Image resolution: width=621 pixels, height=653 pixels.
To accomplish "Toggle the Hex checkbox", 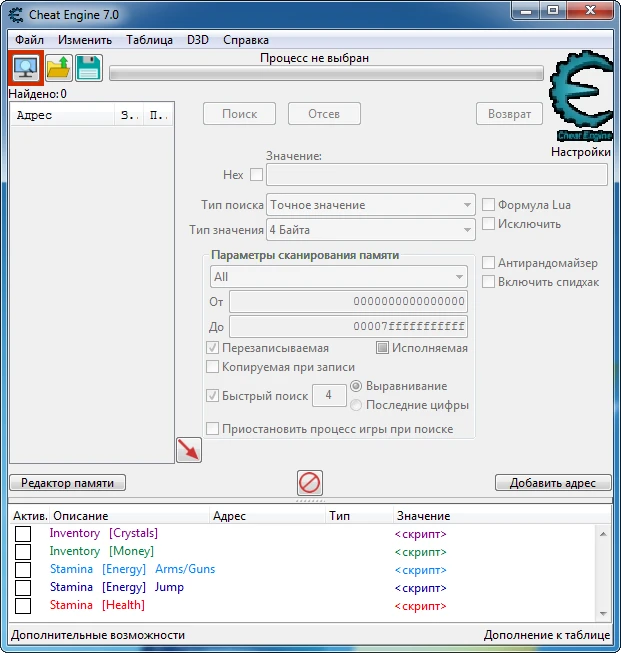I will pyautogui.click(x=256, y=174).
